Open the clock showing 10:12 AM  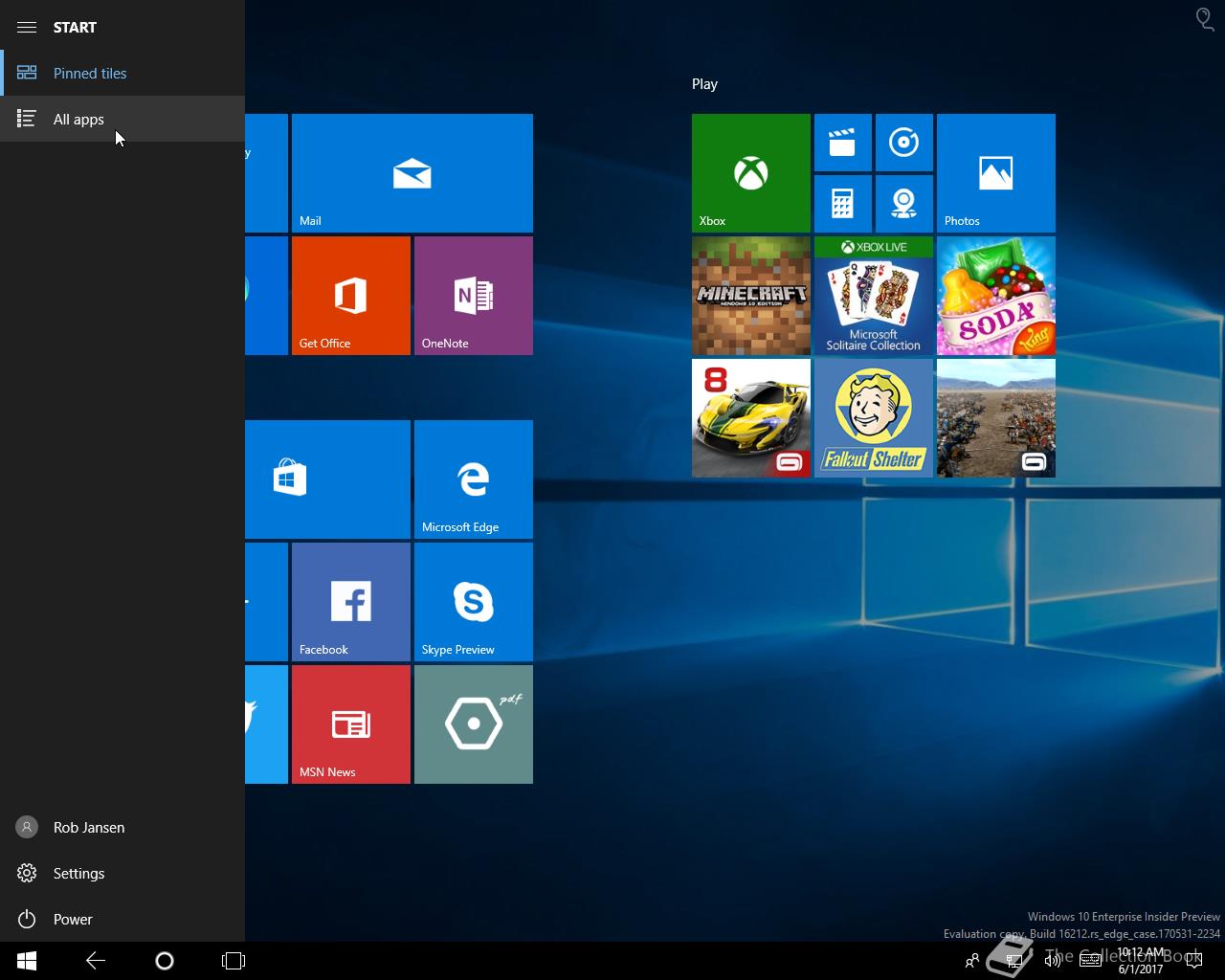1141,961
